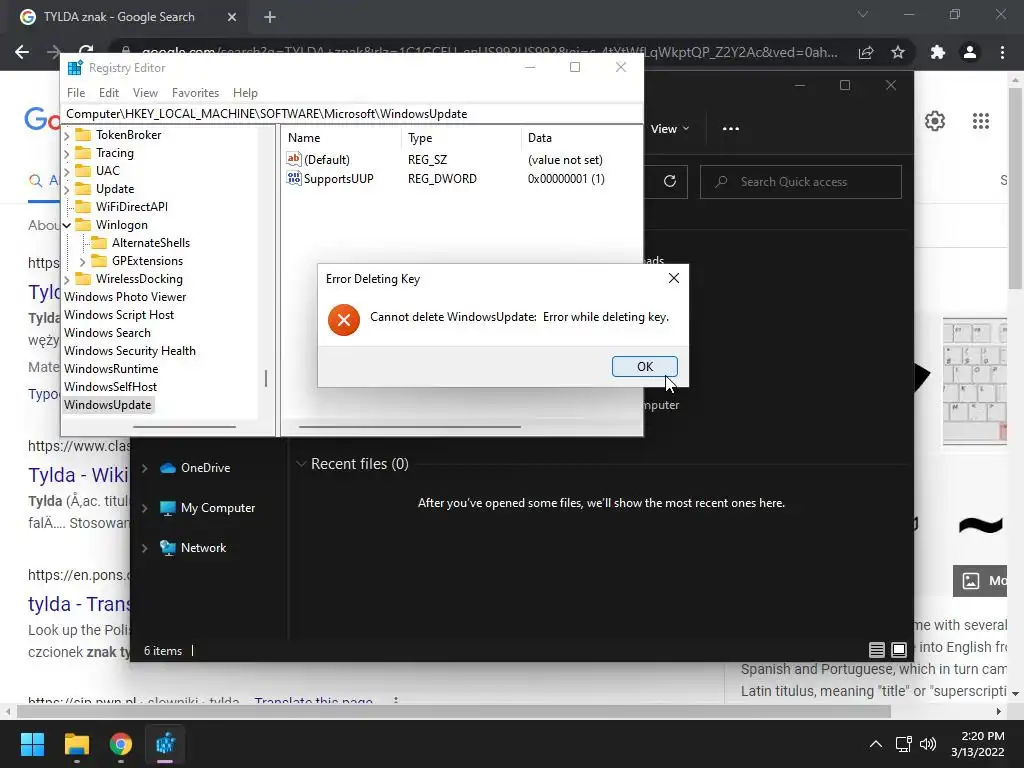Select the Windows Script Host key
The width and height of the screenshot is (1024, 768).
point(119,315)
